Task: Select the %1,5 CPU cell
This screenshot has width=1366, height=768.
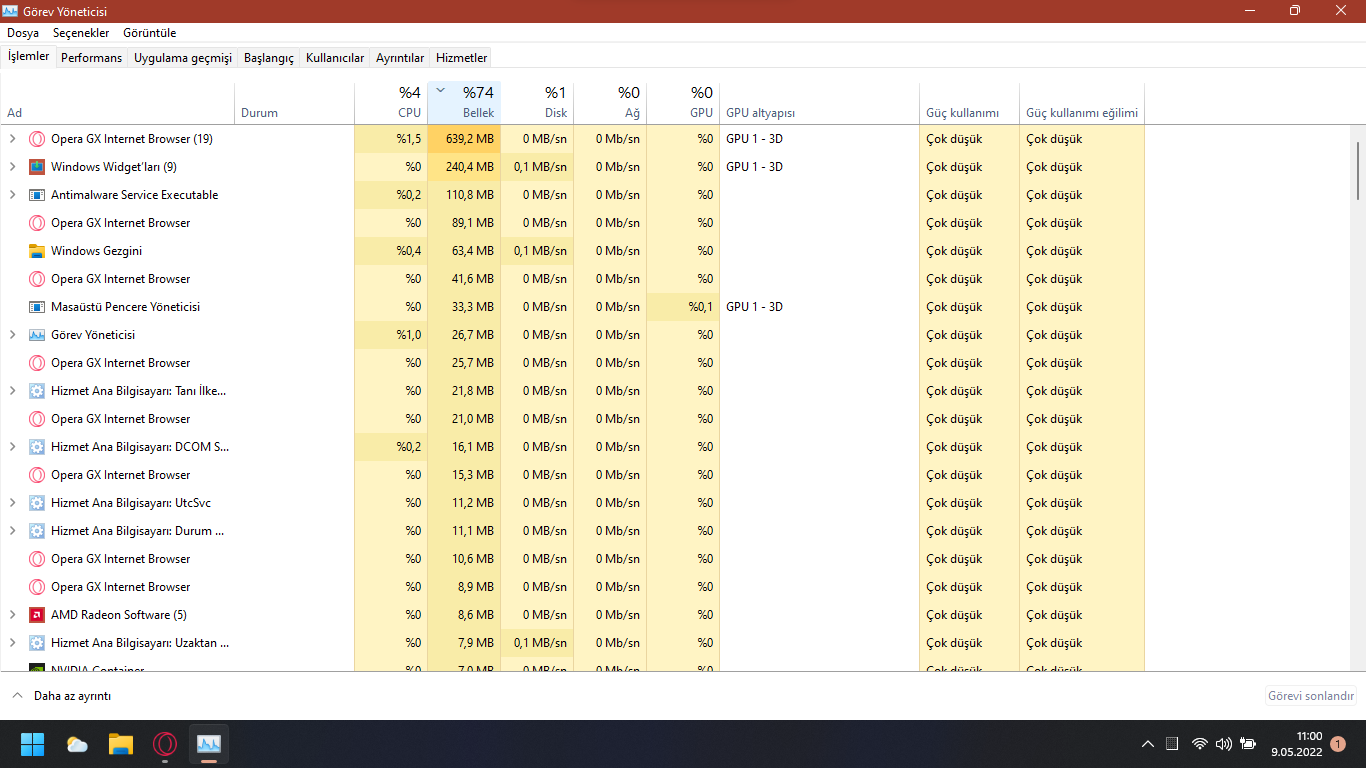Action: [391, 139]
